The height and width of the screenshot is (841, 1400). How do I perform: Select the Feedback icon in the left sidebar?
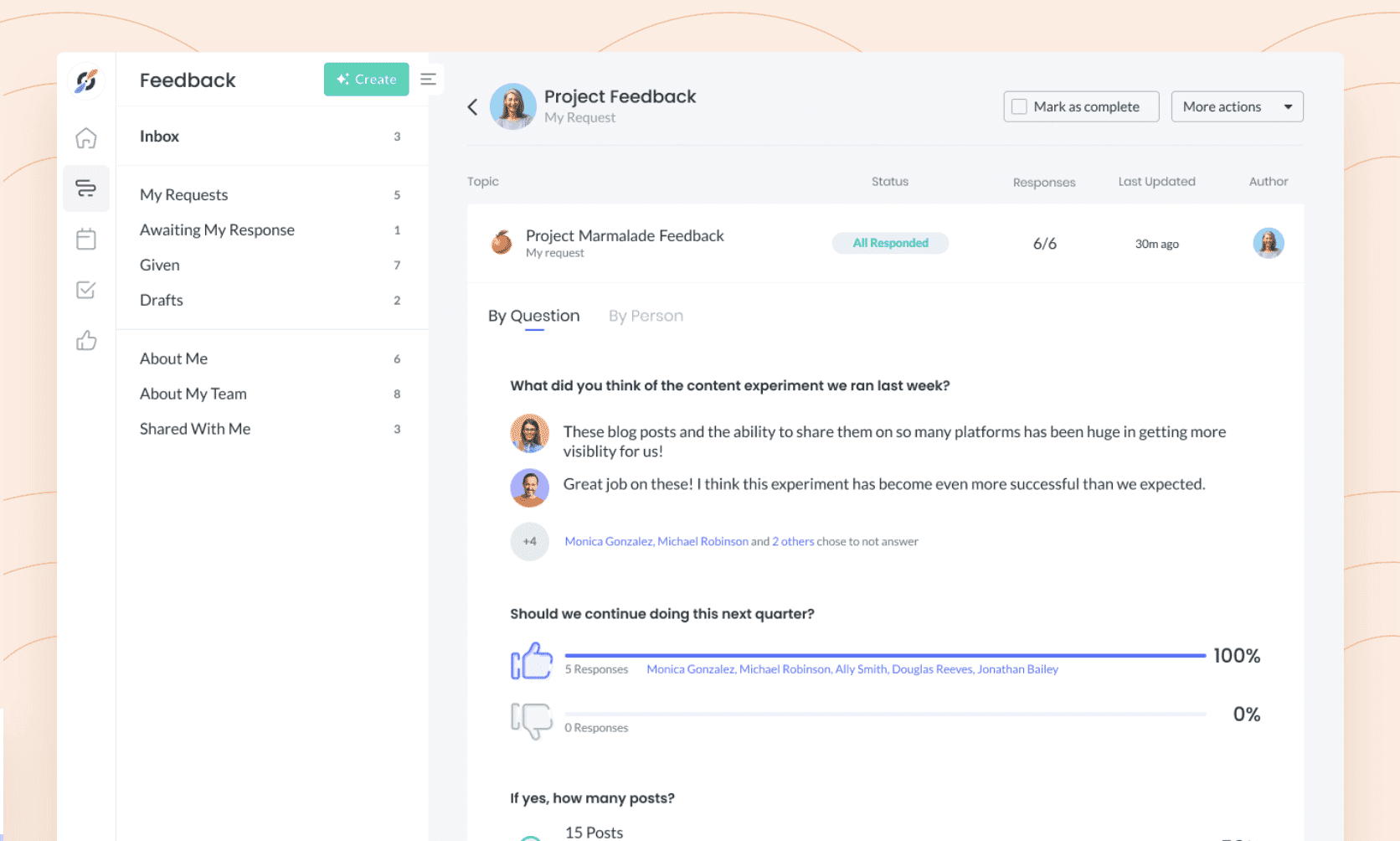coord(86,188)
